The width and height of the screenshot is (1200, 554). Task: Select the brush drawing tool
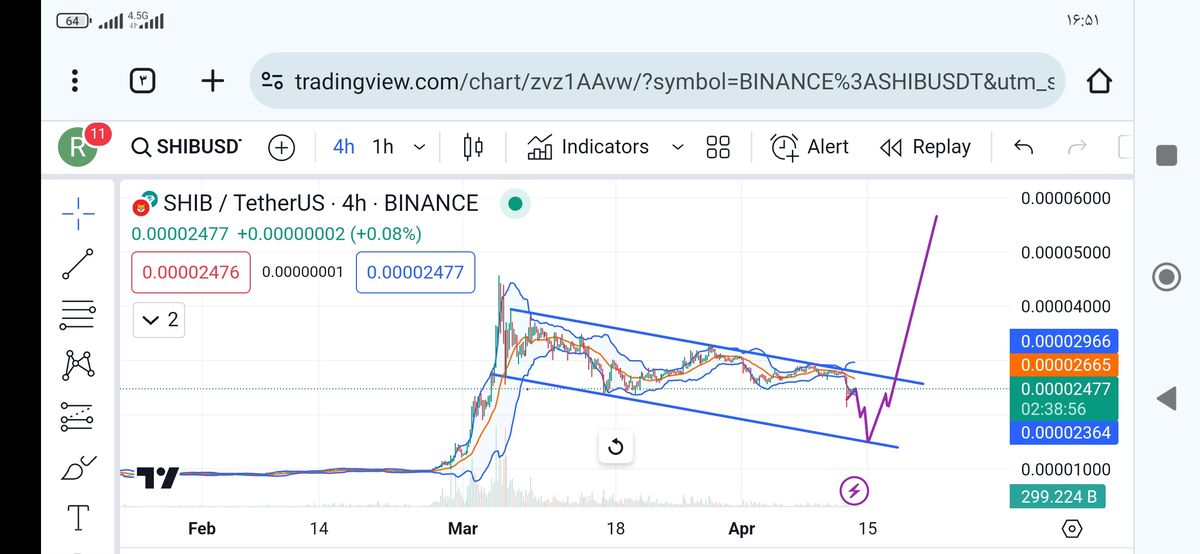coord(78,467)
